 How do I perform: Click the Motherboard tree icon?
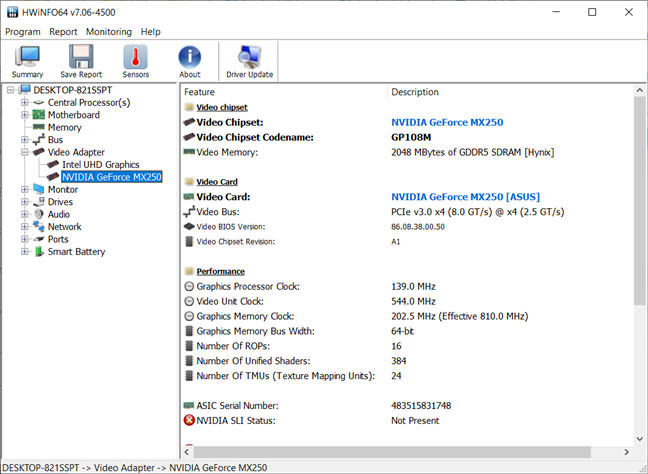point(38,115)
